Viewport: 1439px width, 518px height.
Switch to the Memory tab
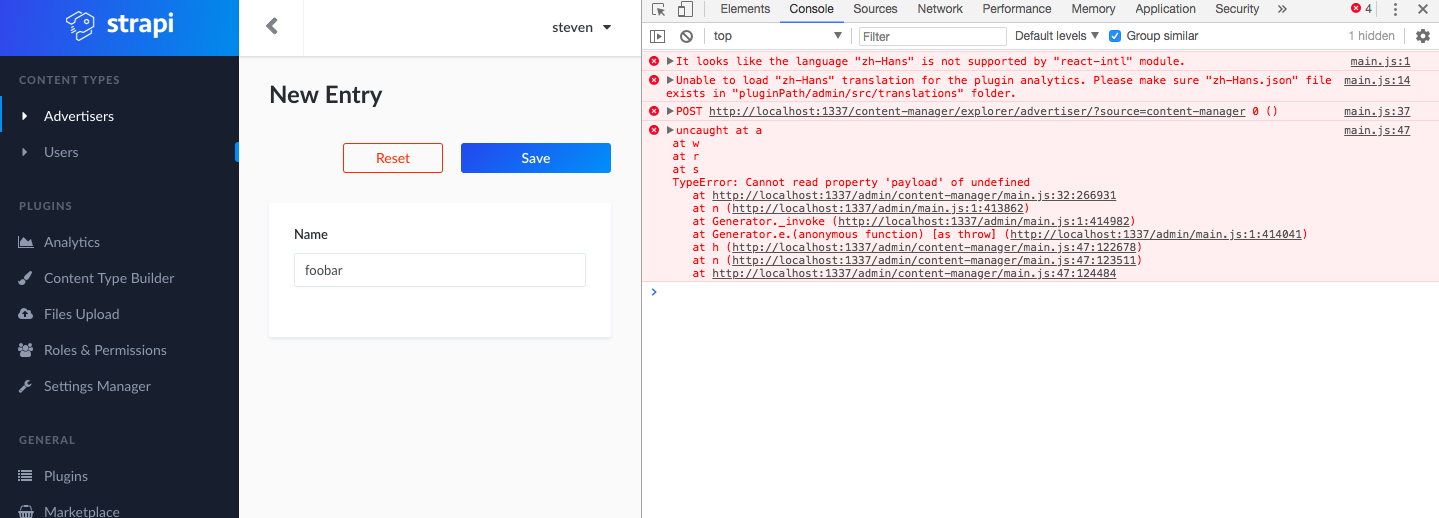click(1093, 9)
